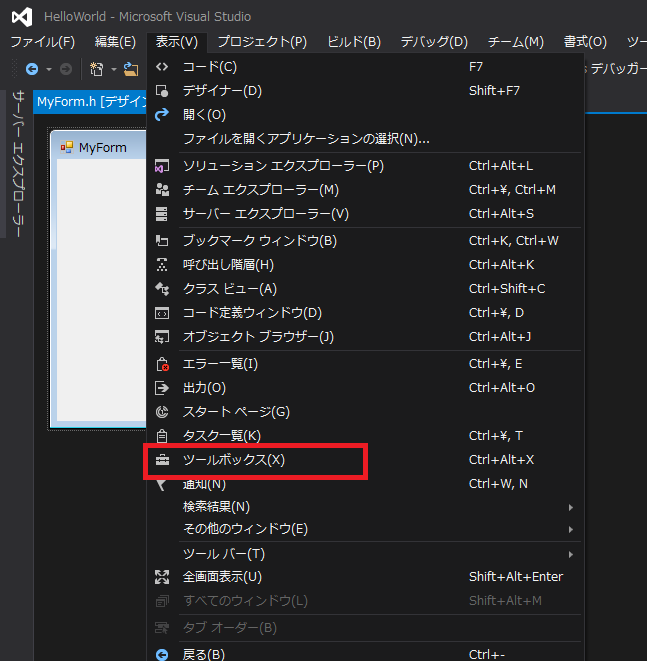Select 全画面表示(U) menu entry text
The height and width of the screenshot is (661, 647).
(222, 577)
